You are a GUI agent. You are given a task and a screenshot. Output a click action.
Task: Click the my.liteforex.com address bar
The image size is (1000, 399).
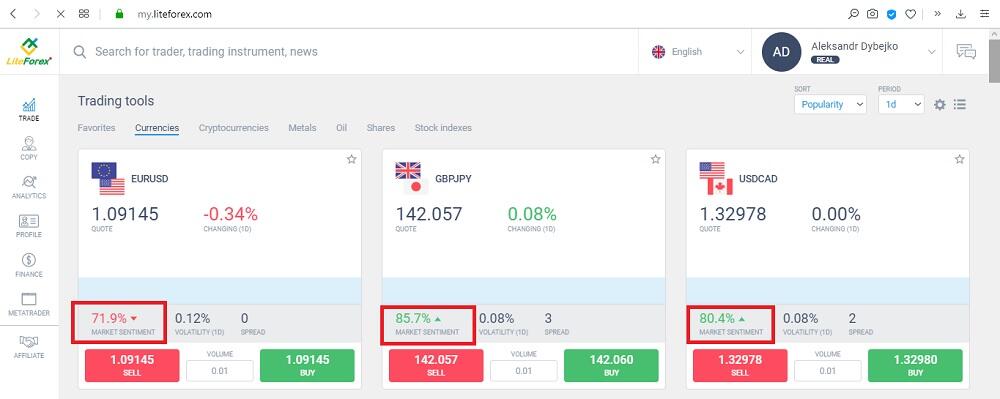point(174,13)
